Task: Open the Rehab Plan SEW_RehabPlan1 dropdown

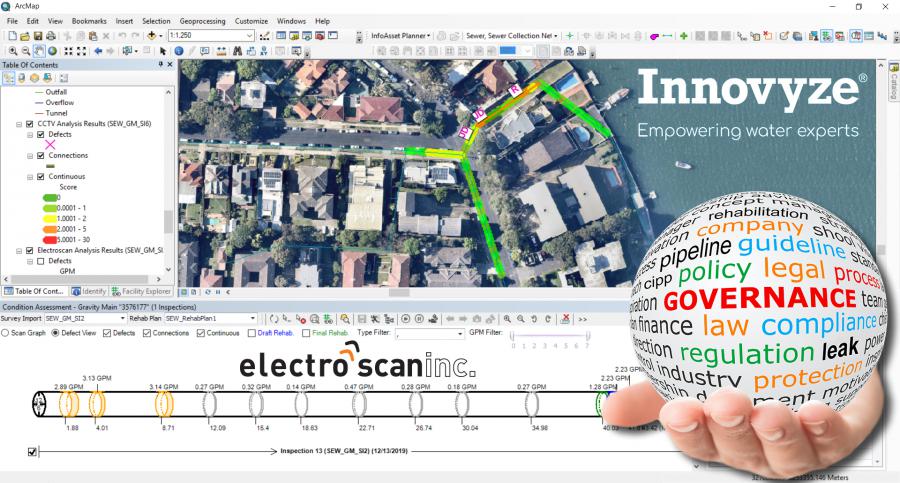Action: tap(253, 318)
